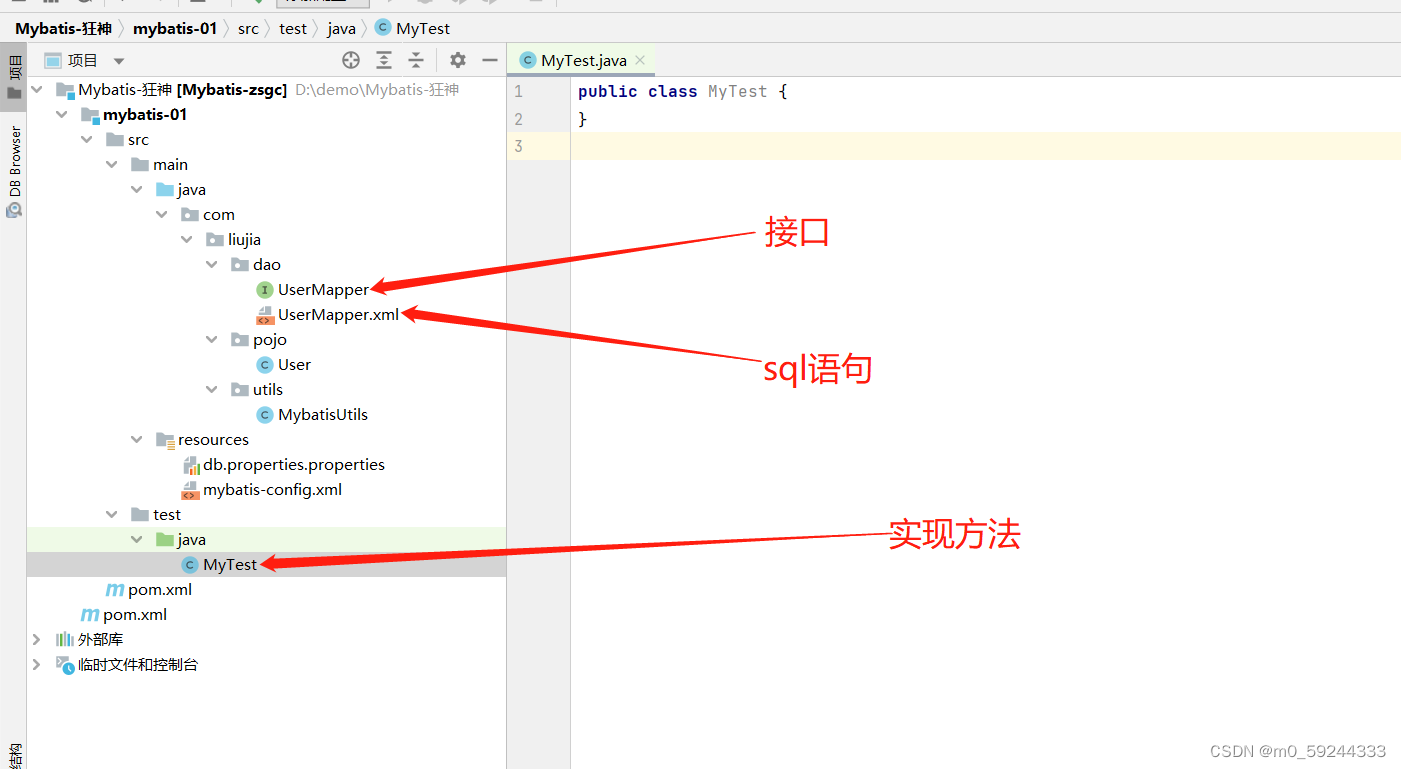Select the mybatis-config.xml file icon
This screenshot has height=769, width=1401.
point(190,489)
